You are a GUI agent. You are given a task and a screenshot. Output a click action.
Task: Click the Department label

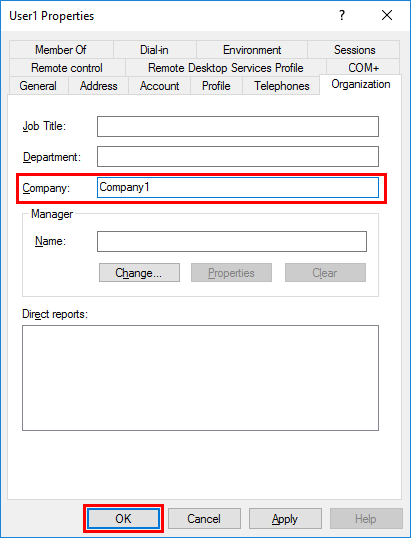click(52, 157)
